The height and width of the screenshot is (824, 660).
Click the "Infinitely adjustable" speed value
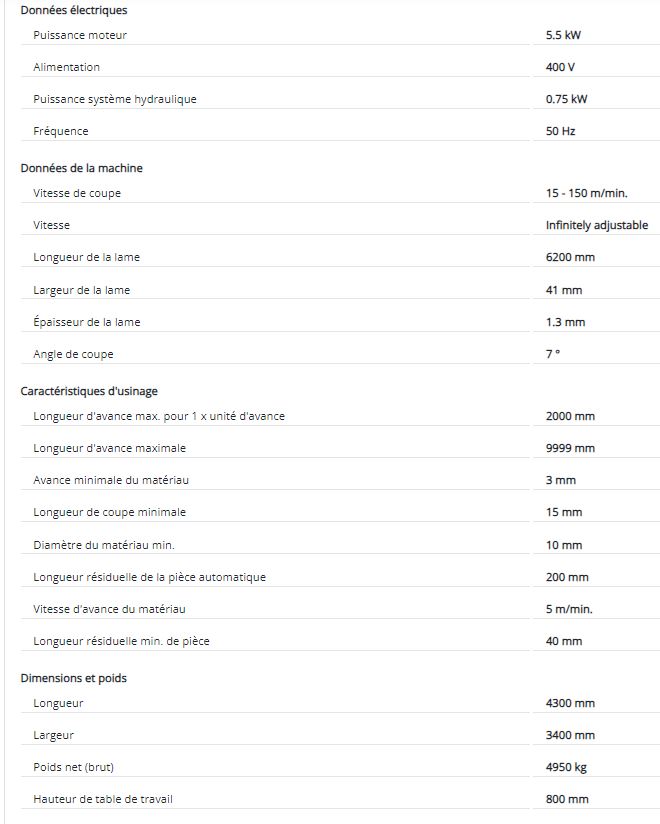pyautogui.click(x=597, y=225)
